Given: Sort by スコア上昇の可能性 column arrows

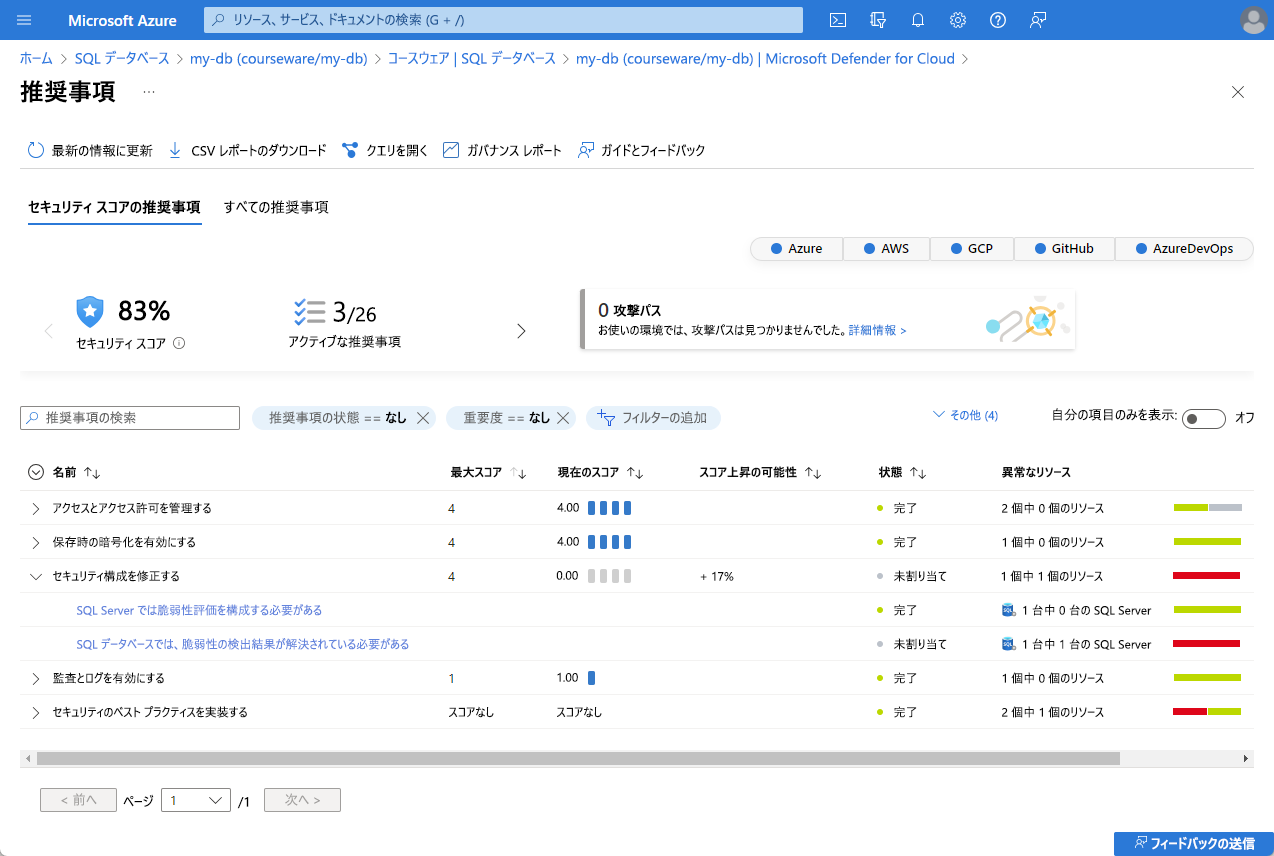Looking at the screenshot, I should click(812, 473).
